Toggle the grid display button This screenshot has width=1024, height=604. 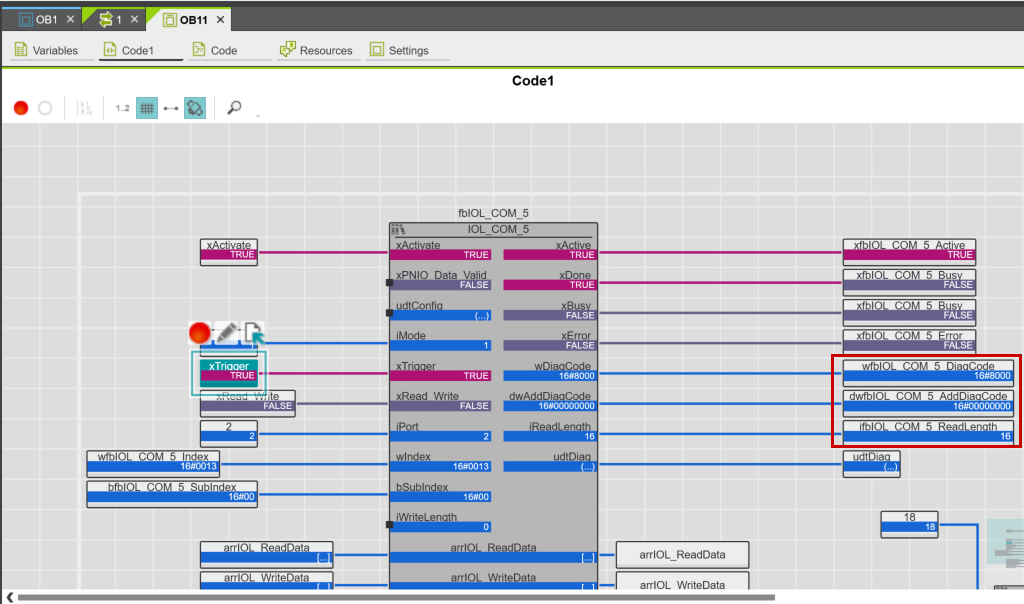click(x=147, y=108)
